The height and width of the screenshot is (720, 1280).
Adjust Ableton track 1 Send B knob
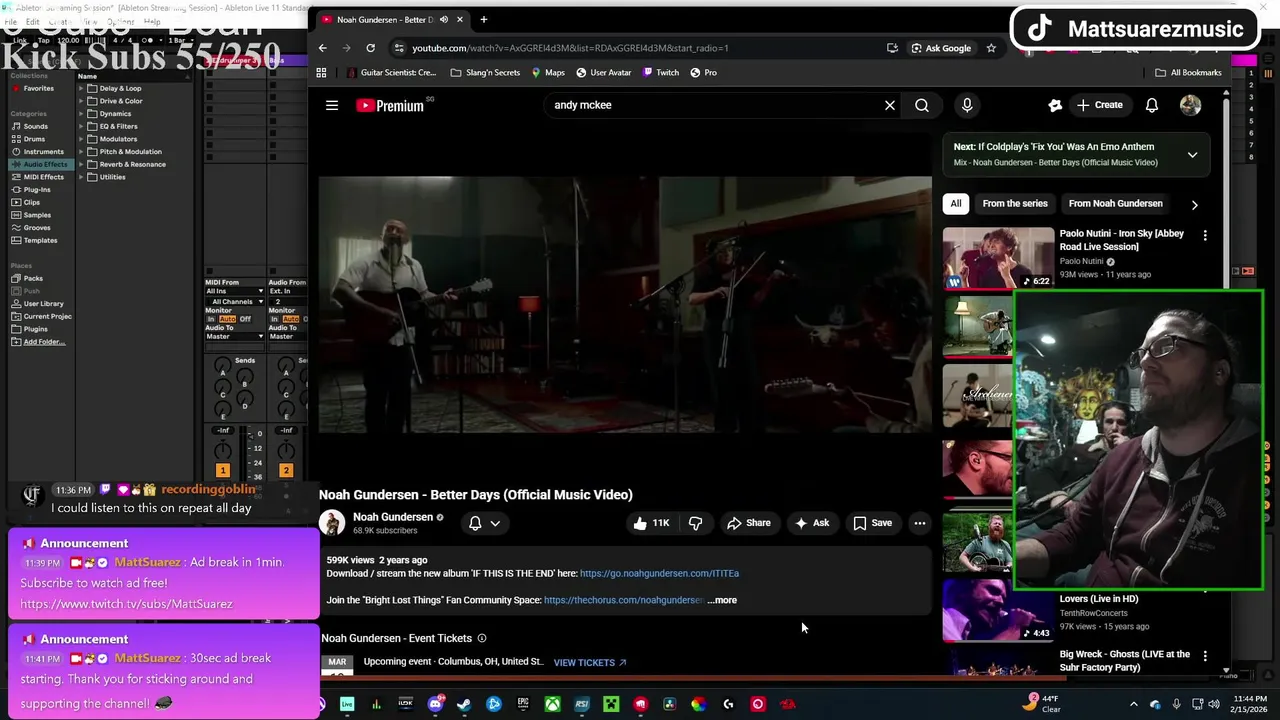[x=244, y=374]
